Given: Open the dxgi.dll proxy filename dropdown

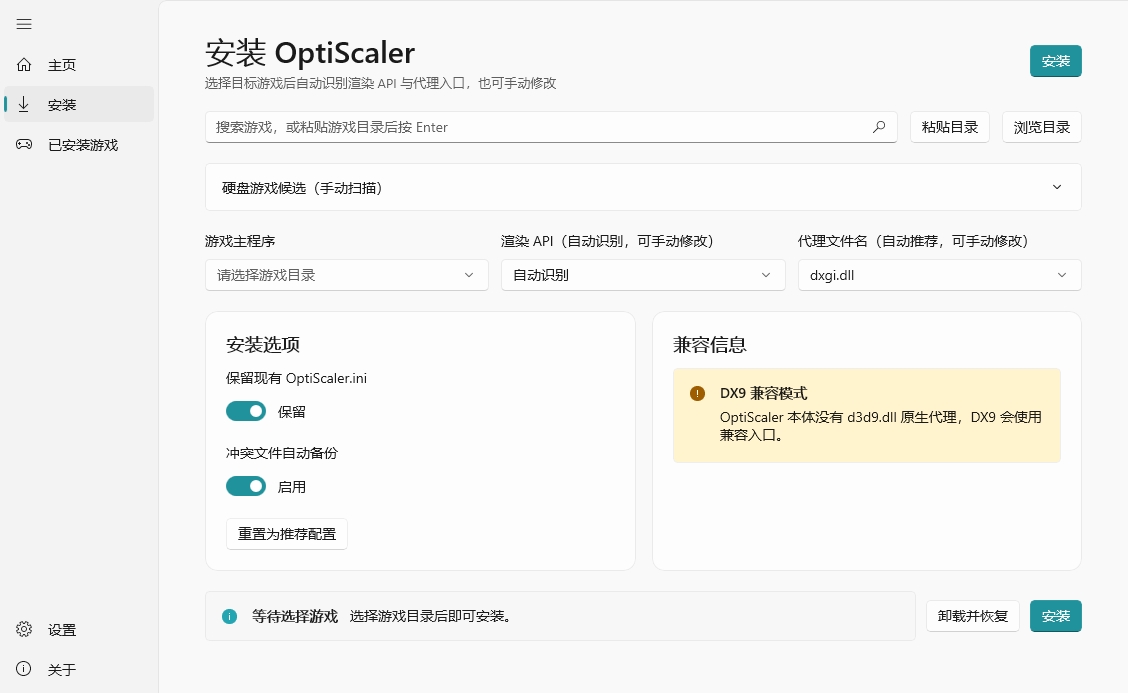Looking at the screenshot, I should [x=940, y=275].
